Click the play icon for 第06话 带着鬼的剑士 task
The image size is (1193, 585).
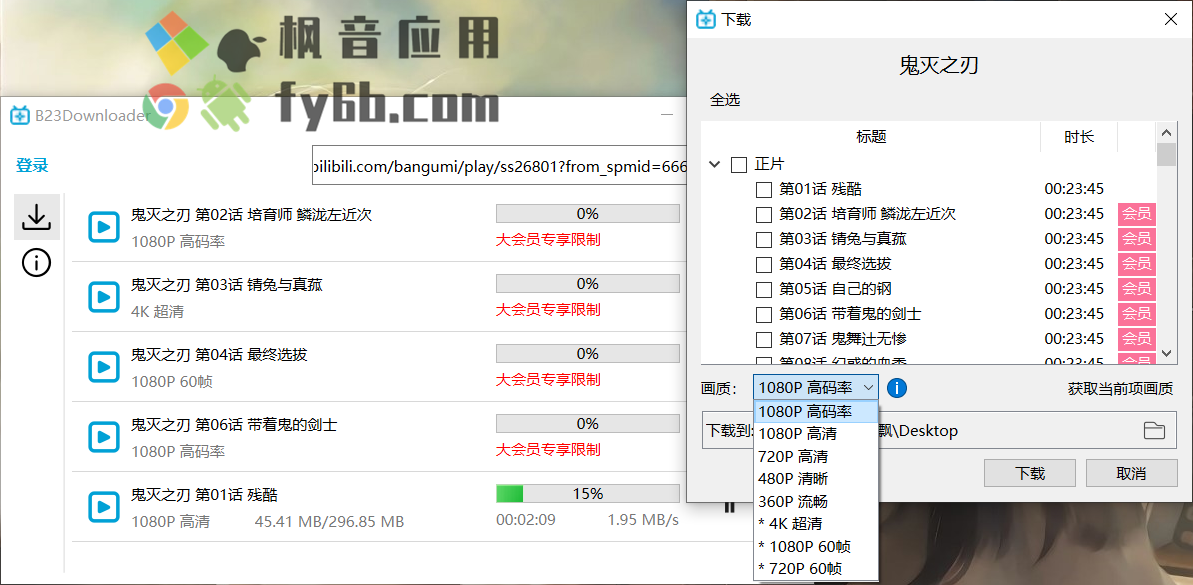point(103,437)
